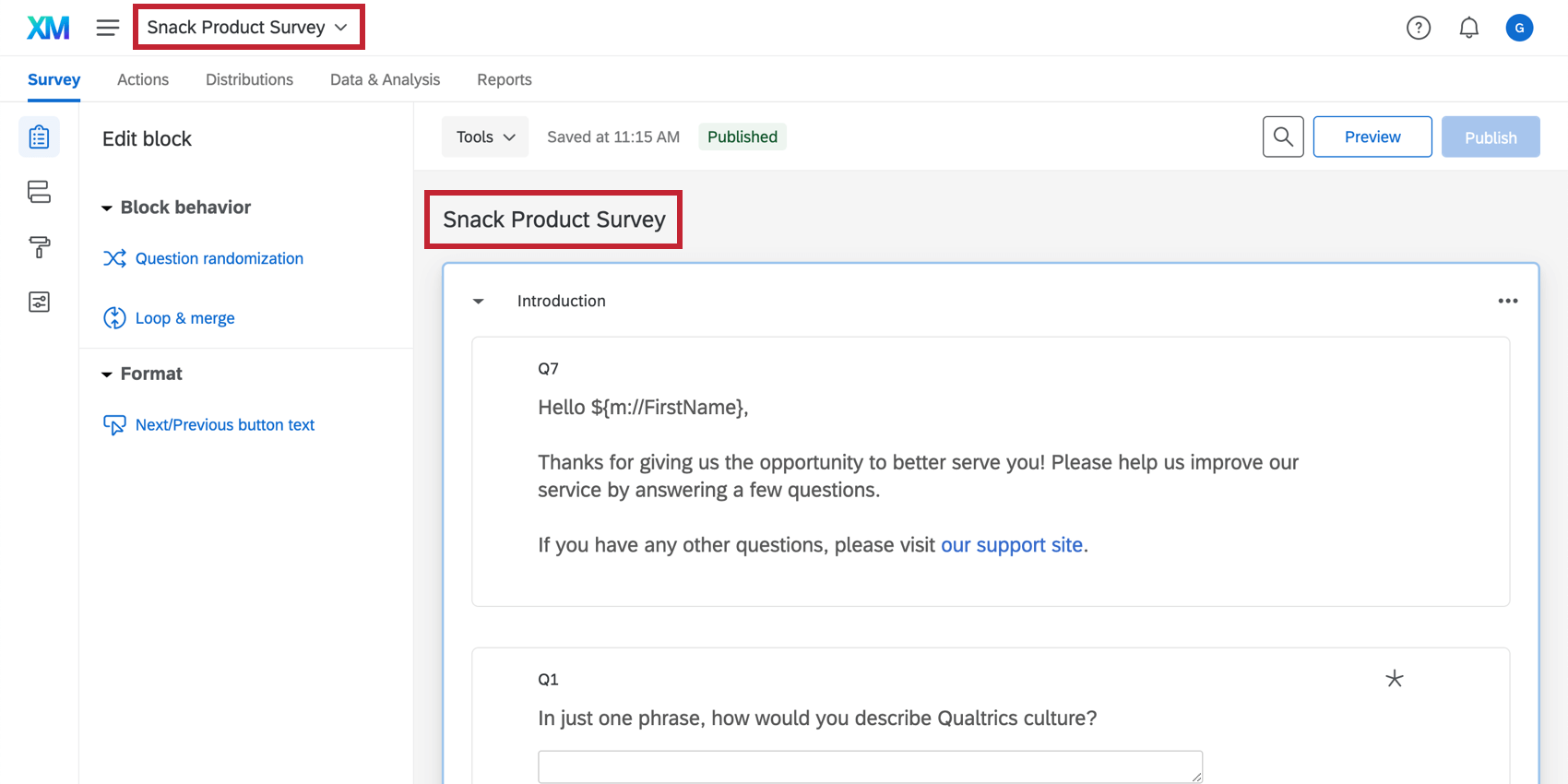The width and height of the screenshot is (1568, 784).
Task: Open the notifications bell
Action: 1468,28
